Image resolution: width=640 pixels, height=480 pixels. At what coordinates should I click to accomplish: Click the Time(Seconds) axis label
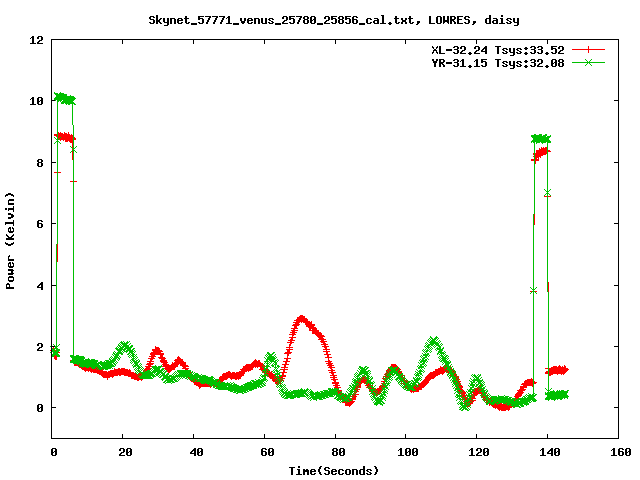[x=333, y=471]
